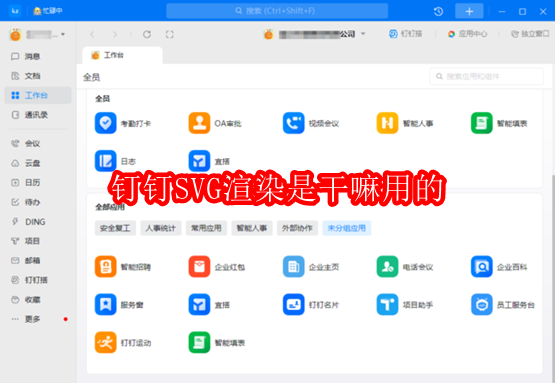Open 日历 calendar in sidebar

point(38,182)
